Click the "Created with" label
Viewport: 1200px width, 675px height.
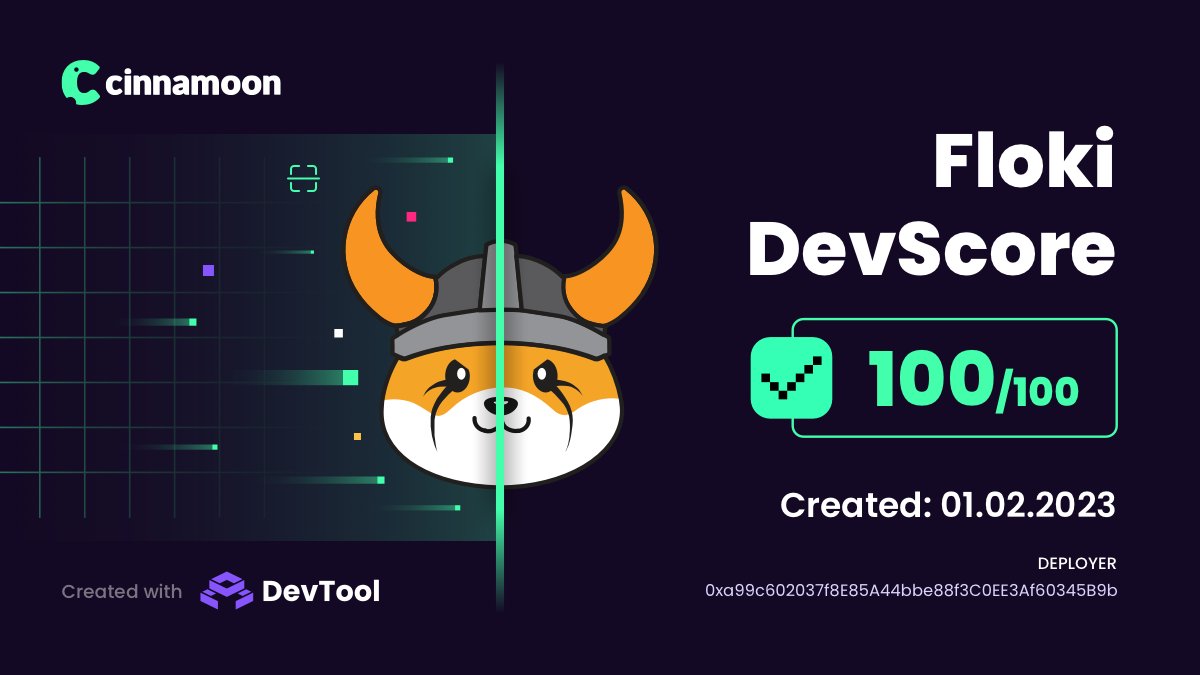[122, 591]
